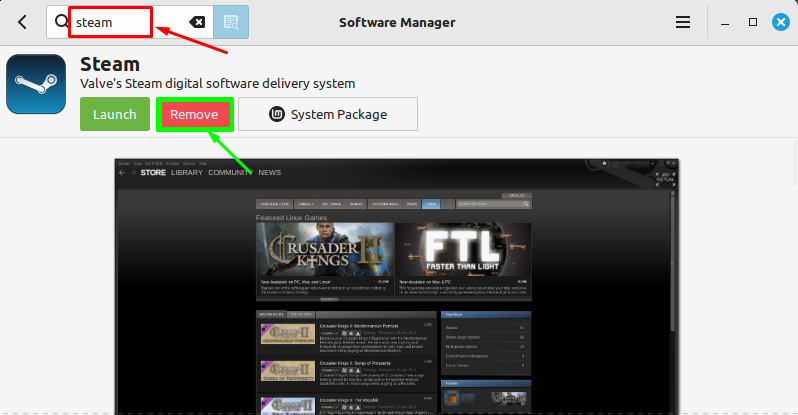Select STORE tab in the Steam screenshot
This screenshot has width=798, height=415.
coord(153,173)
